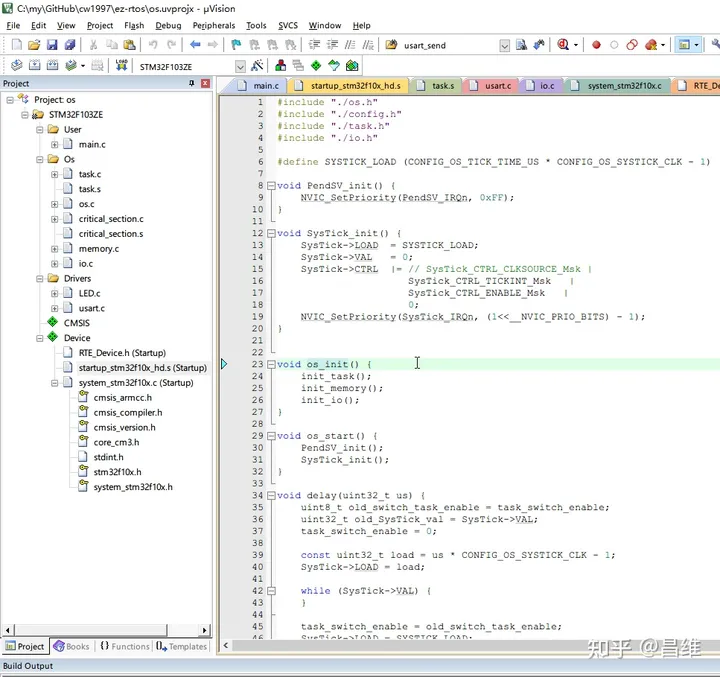Indent selected lines using the indent icon
720x677 pixels.
tap(314, 45)
